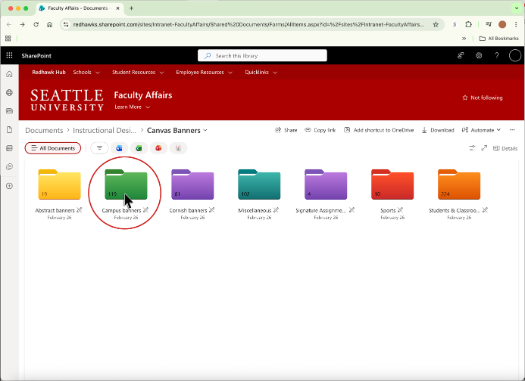
Task: Select the Faculty Affairs - Documents tab
Action: click(x=79, y=8)
